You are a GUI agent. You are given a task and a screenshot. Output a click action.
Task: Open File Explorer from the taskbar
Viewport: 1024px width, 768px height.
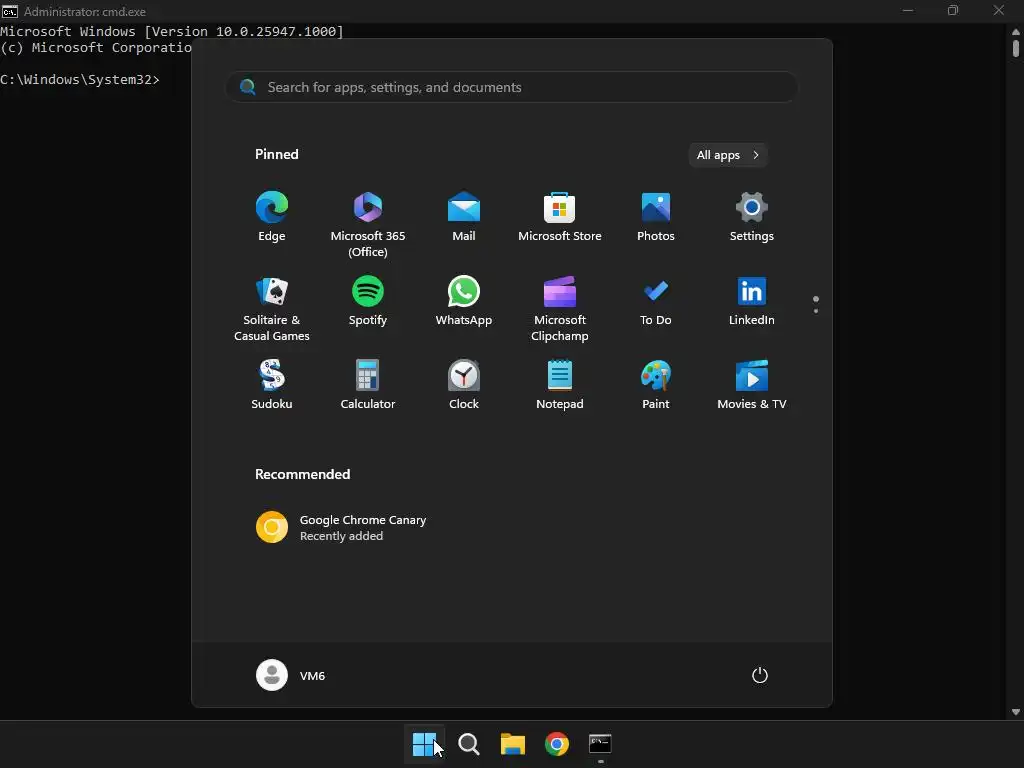point(513,744)
